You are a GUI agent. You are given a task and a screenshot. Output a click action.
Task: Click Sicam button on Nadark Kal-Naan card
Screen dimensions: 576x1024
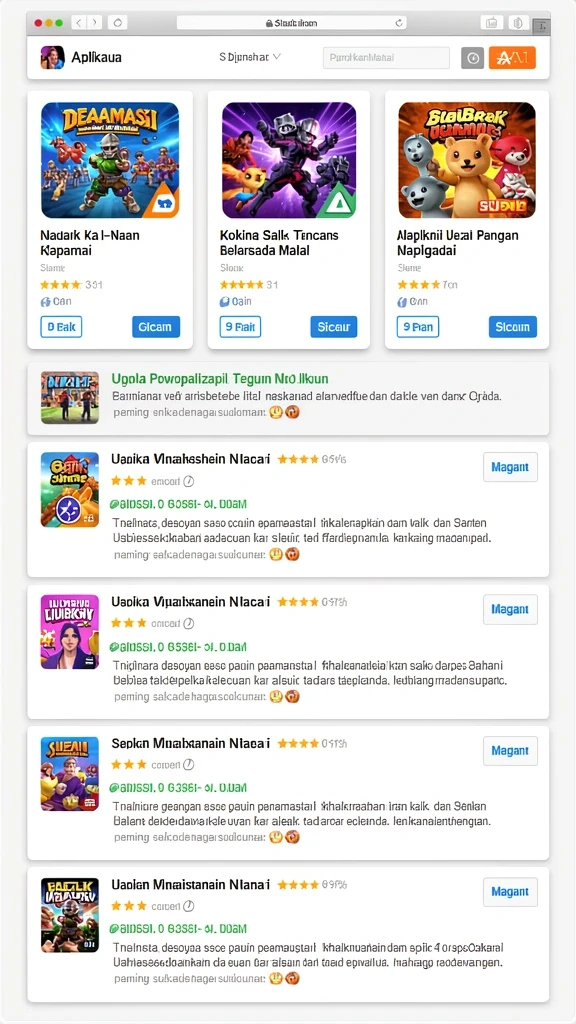click(155, 327)
